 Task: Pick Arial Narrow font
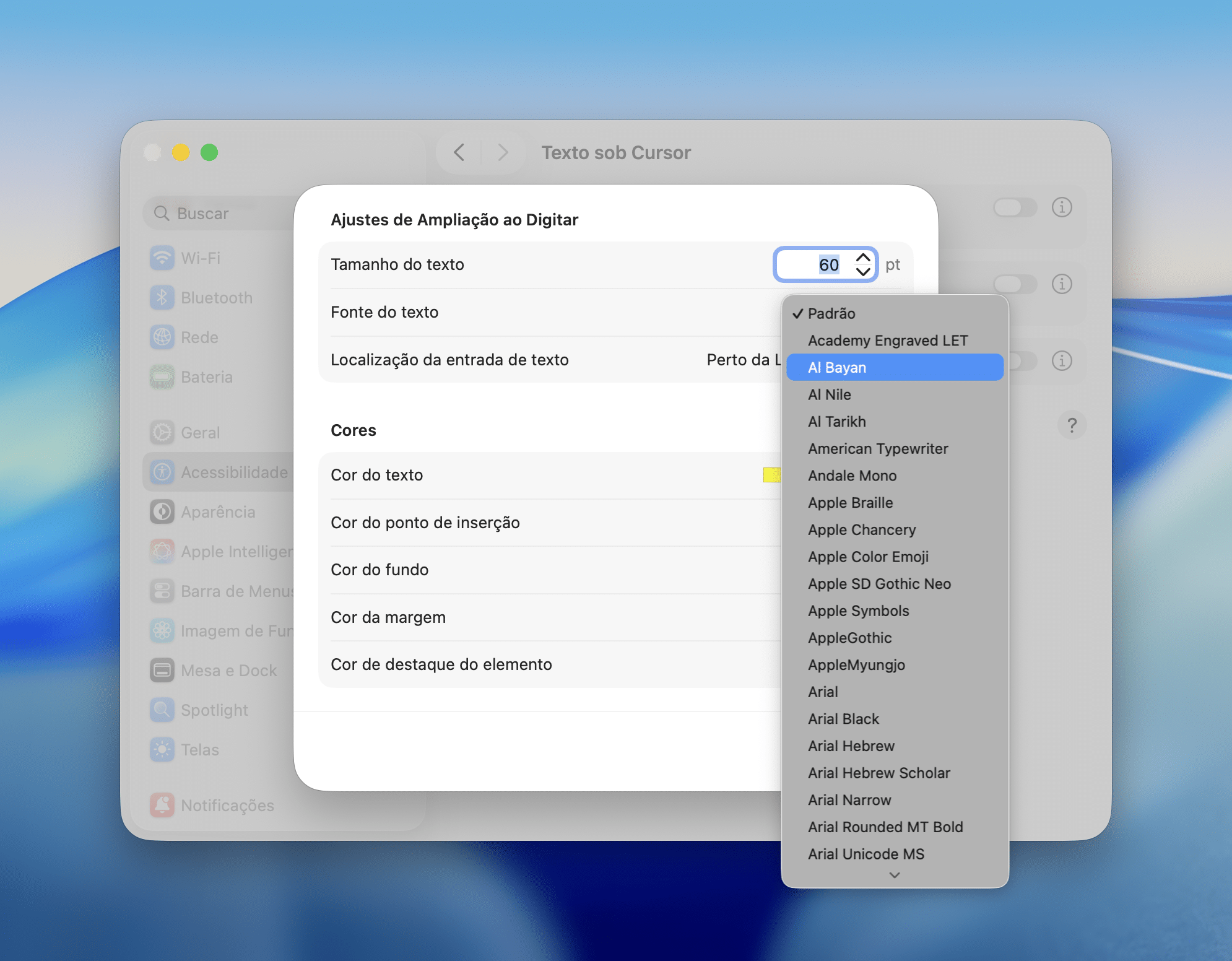(895, 800)
